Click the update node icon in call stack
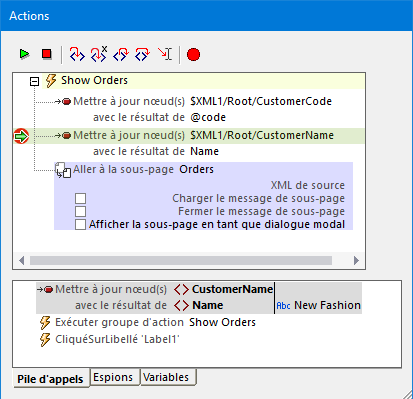The image size is (413, 399). tap(45, 289)
